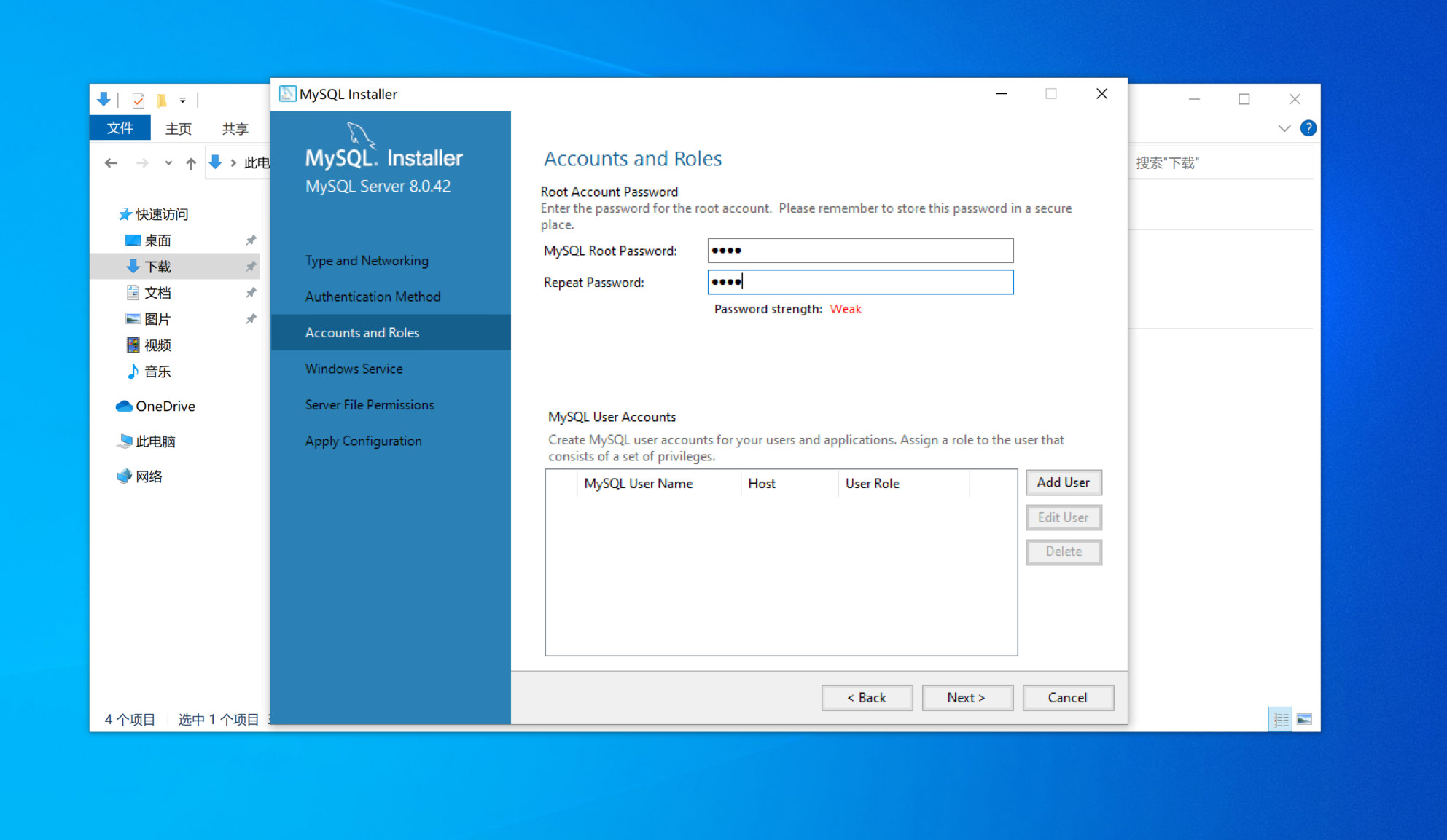Image resolution: width=1447 pixels, height=840 pixels.
Task: Open the 文件 ribbon tab
Action: pos(120,128)
